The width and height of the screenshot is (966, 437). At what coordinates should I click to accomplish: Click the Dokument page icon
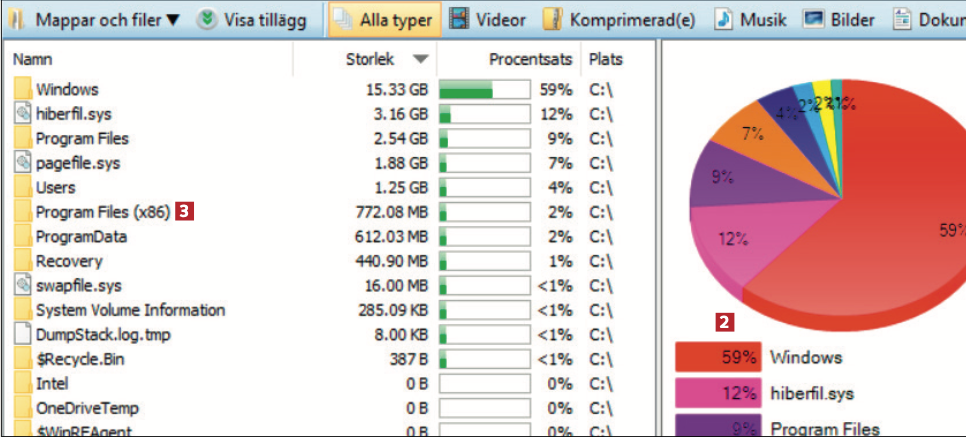(902, 20)
